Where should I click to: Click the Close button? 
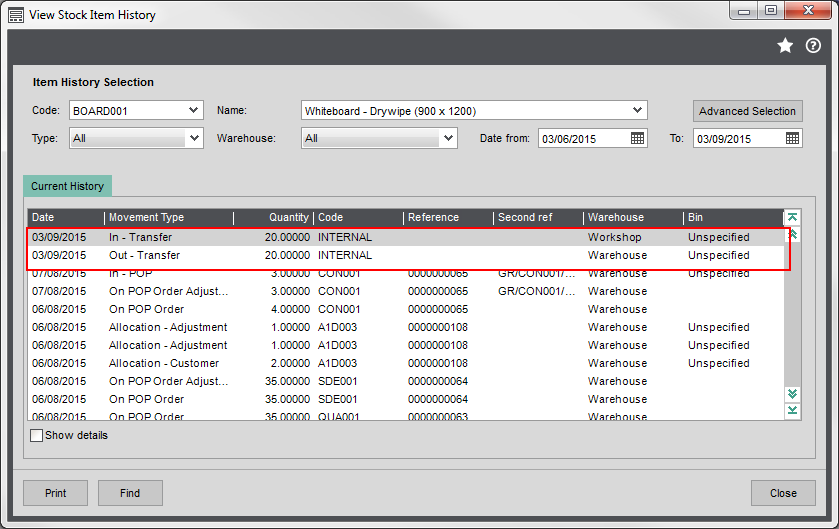point(783,493)
